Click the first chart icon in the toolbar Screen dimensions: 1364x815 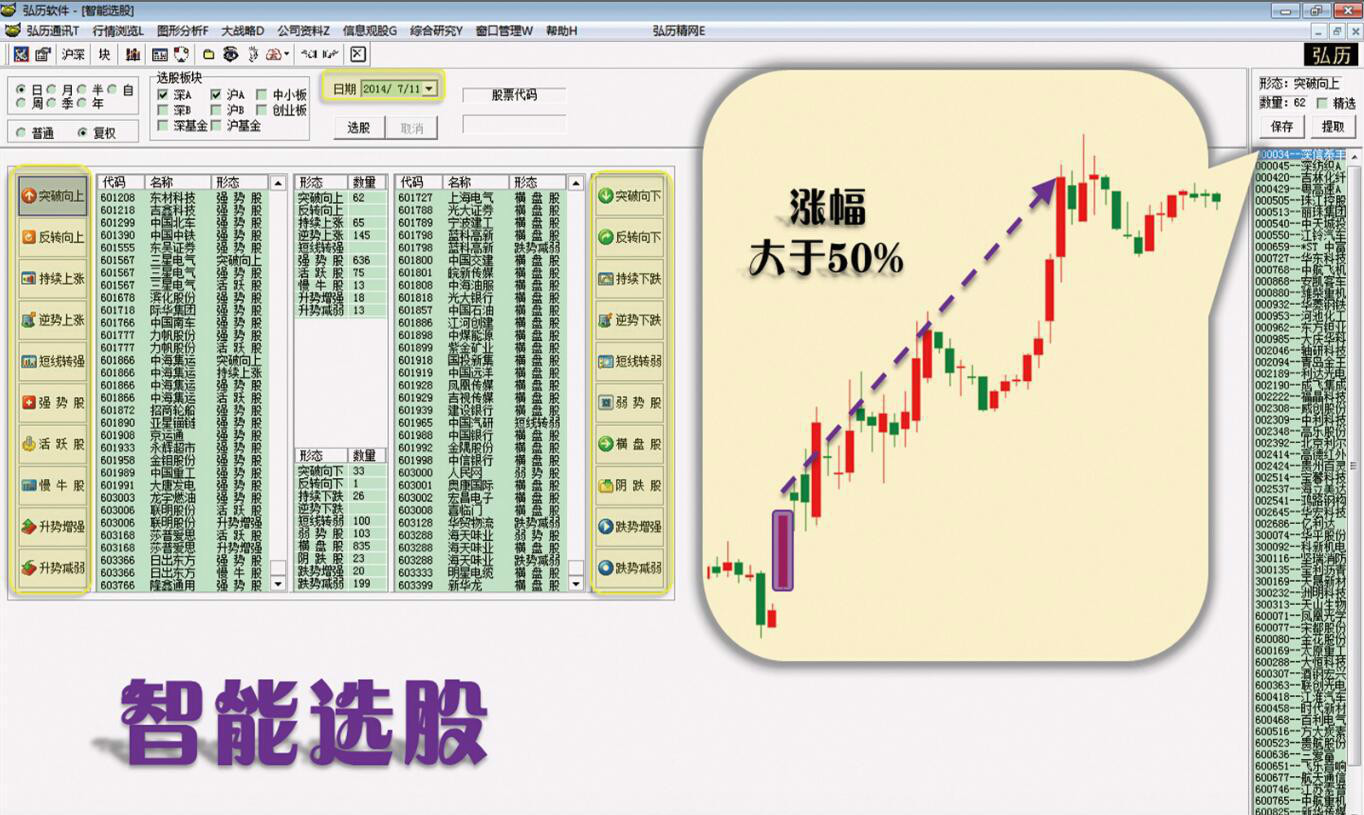[21, 54]
